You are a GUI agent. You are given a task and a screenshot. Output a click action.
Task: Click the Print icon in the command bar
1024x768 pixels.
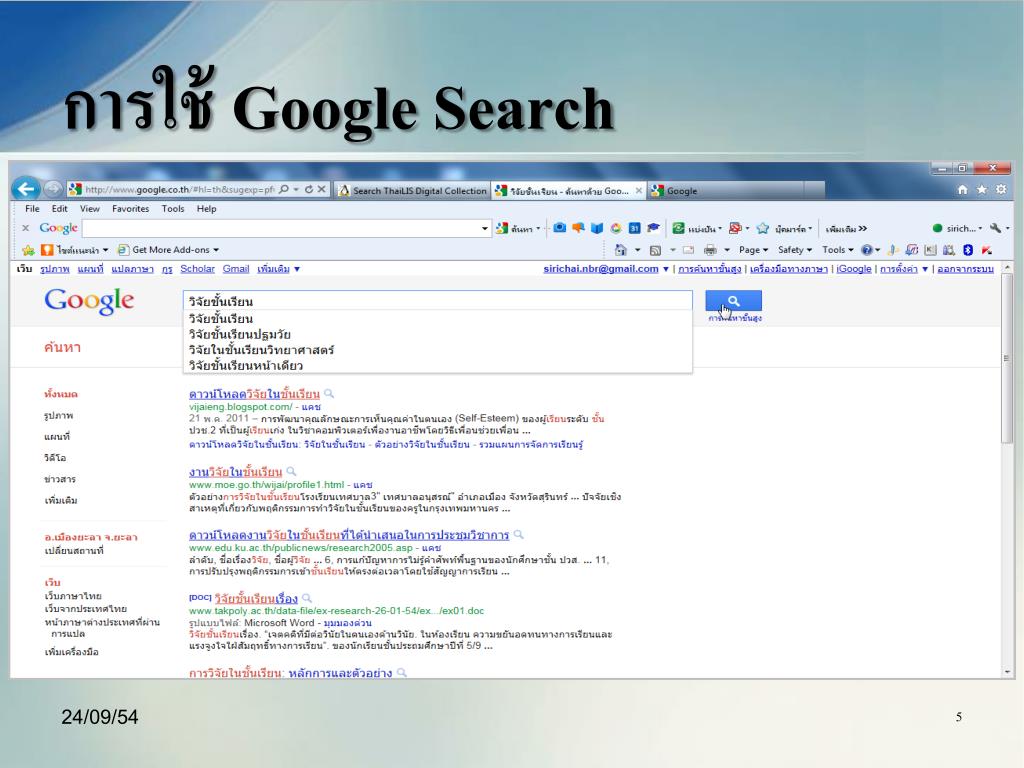tap(711, 249)
